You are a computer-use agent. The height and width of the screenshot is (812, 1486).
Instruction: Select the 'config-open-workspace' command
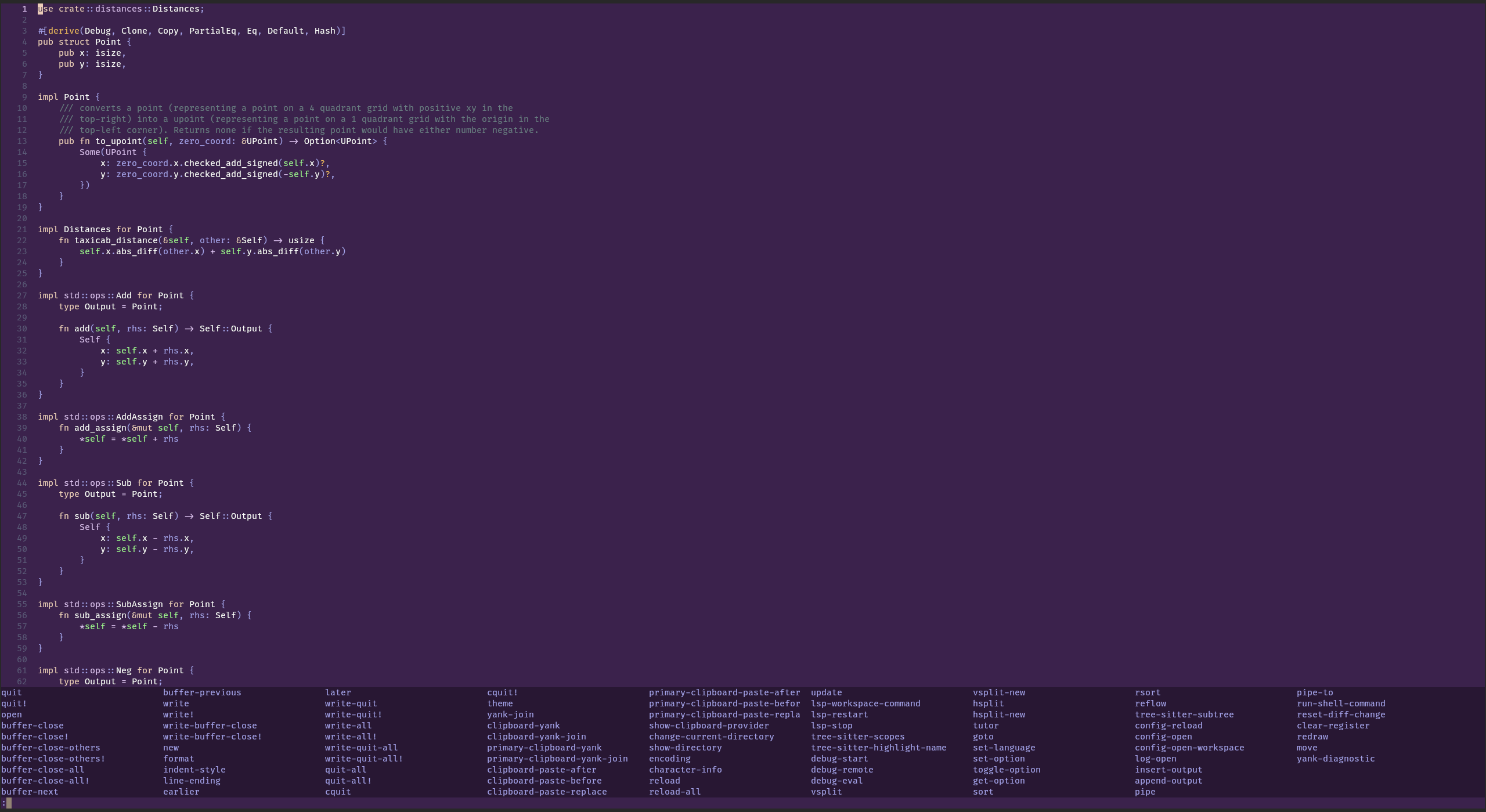pyautogui.click(x=1189, y=748)
